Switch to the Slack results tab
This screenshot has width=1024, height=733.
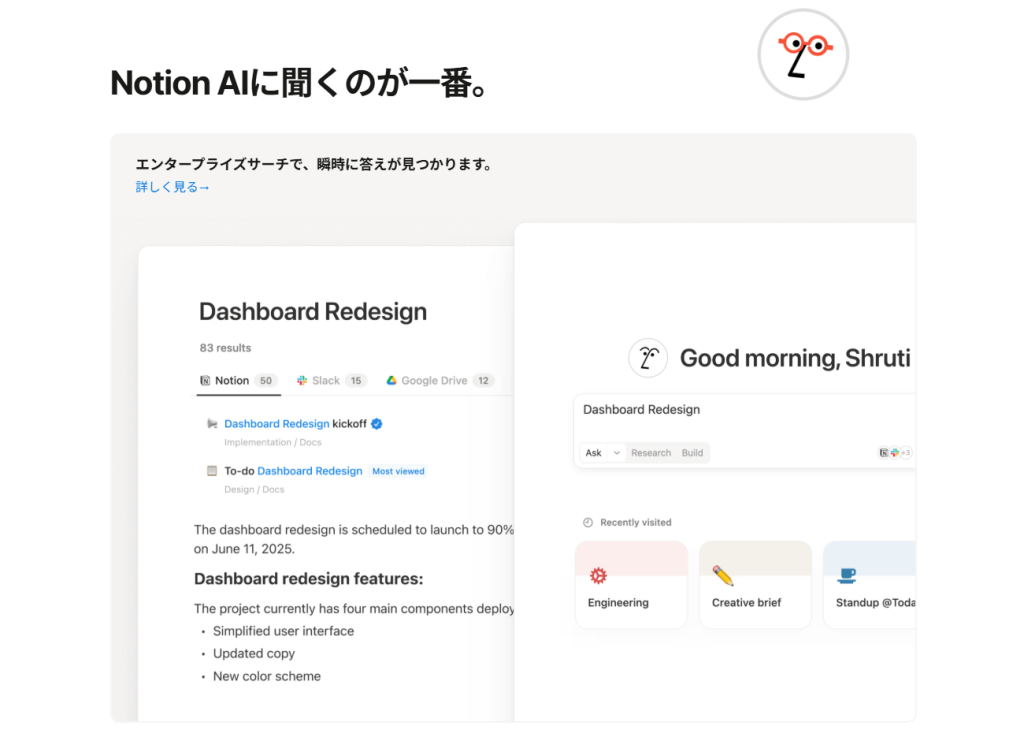pyautogui.click(x=332, y=380)
